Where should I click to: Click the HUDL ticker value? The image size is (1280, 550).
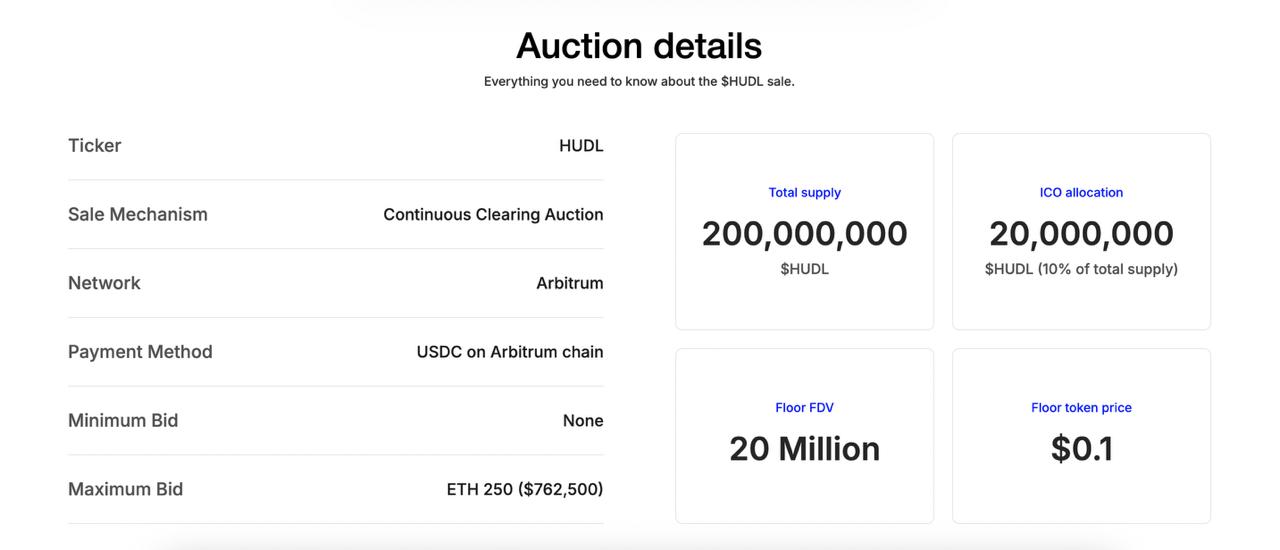pyautogui.click(x=581, y=146)
